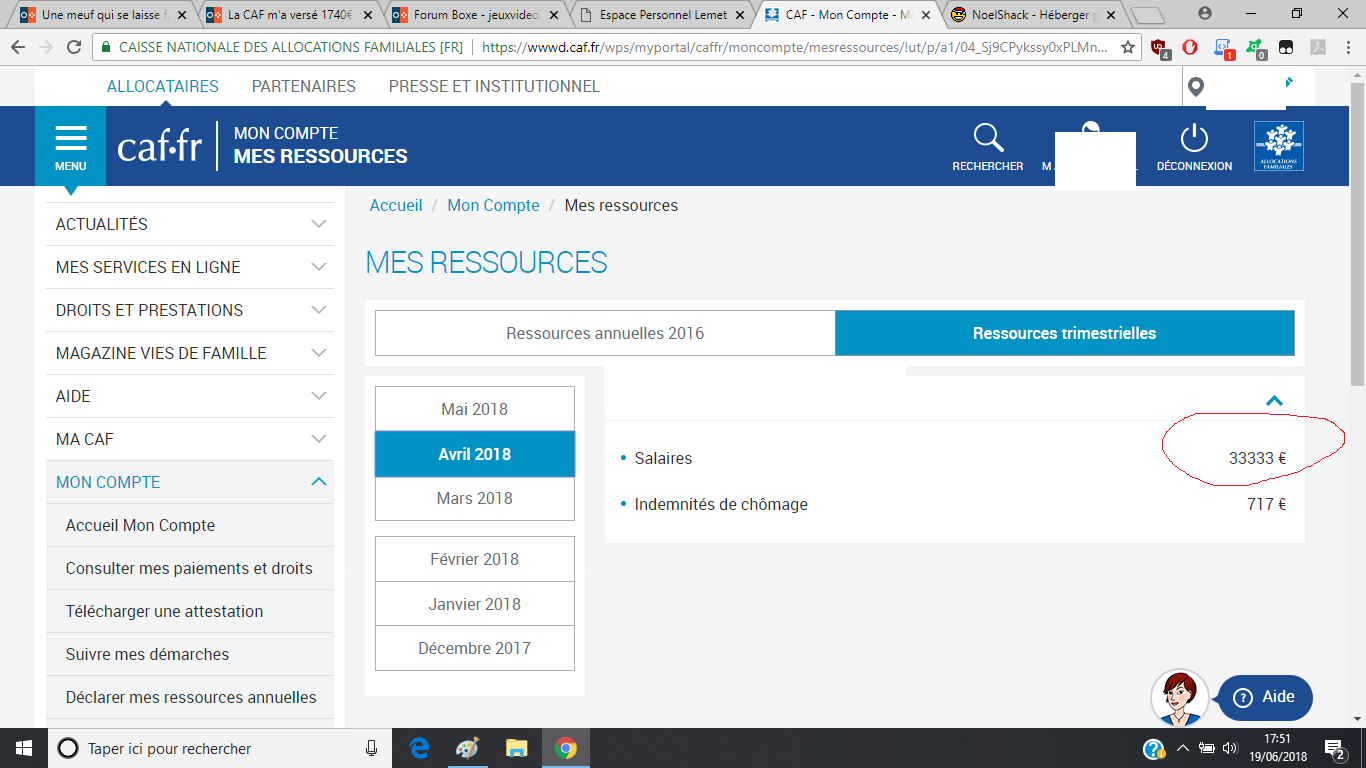The height and width of the screenshot is (768, 1366).
Task: Open Déclarer mes ressources annuelles link
Action: (x=190, y=697)
